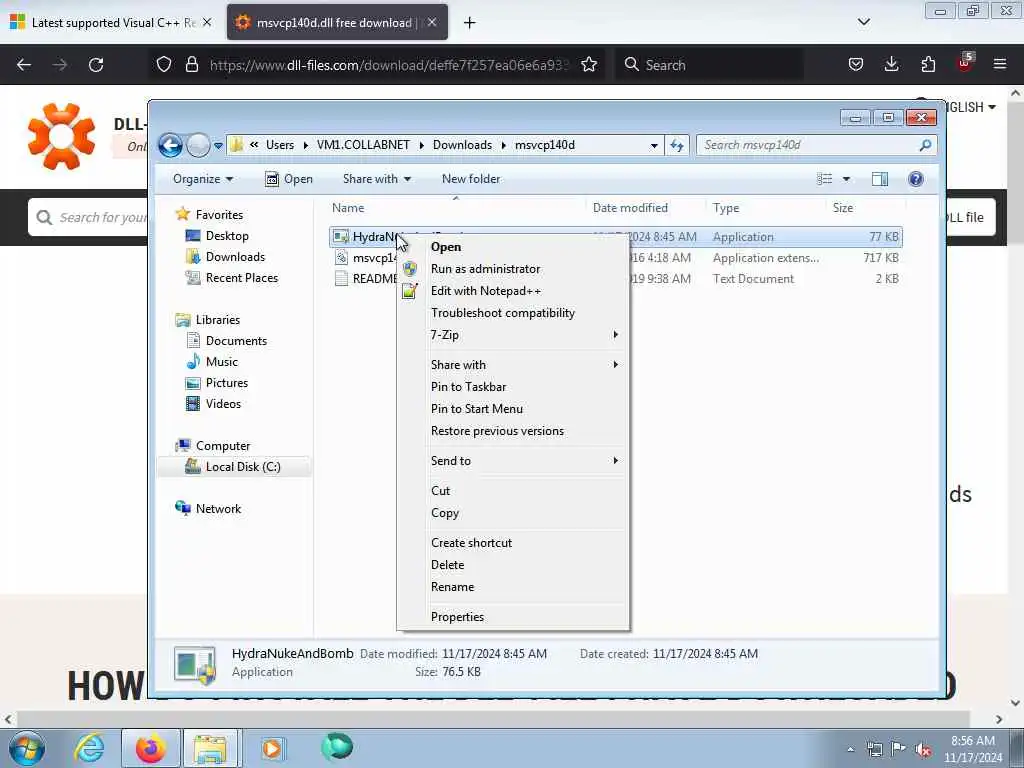Open Firefox's hamburger application menu
The height and width of the screenshot is (768, 1024).
click(999, 64)
